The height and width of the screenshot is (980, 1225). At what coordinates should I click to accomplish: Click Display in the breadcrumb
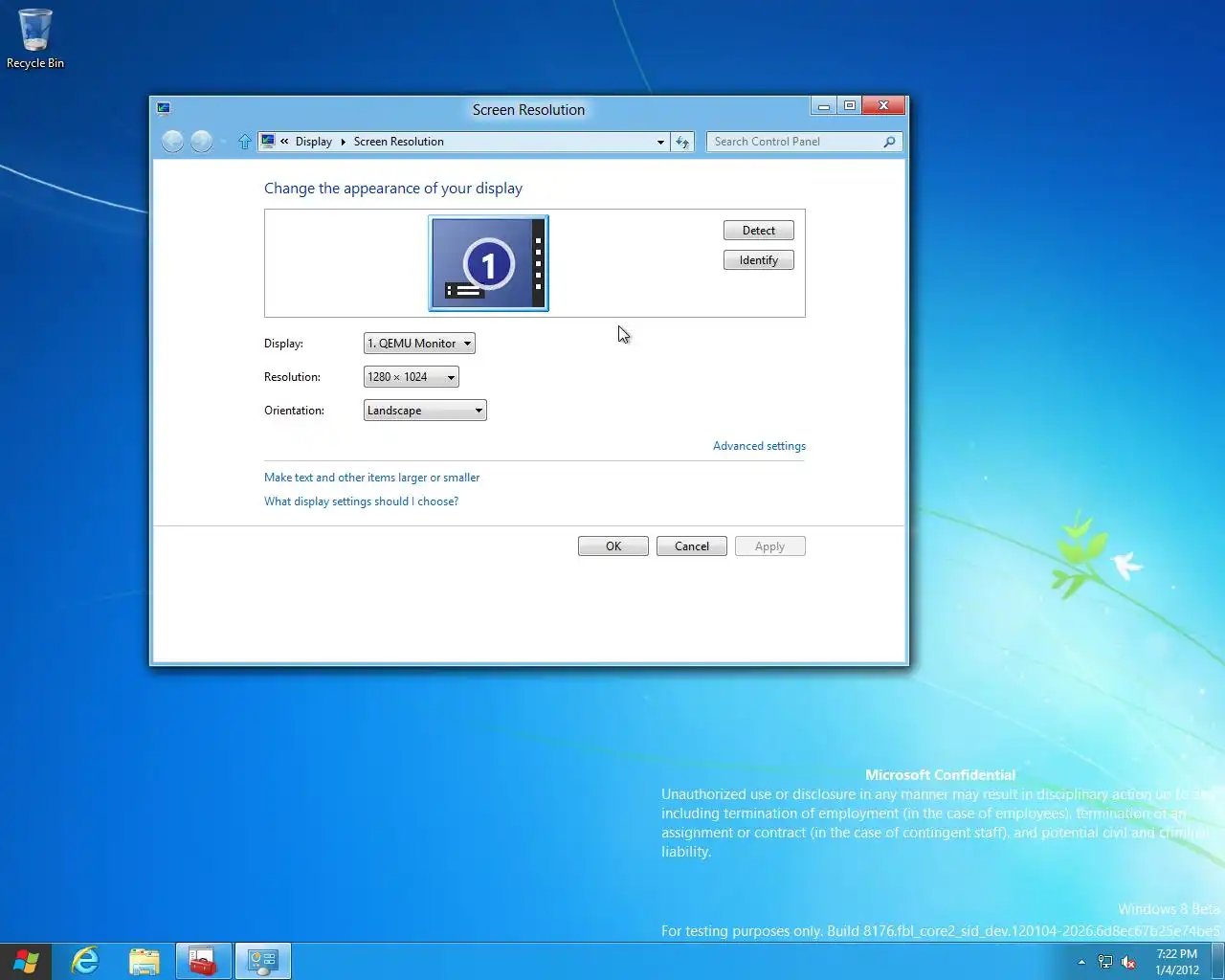coord(313,142)
